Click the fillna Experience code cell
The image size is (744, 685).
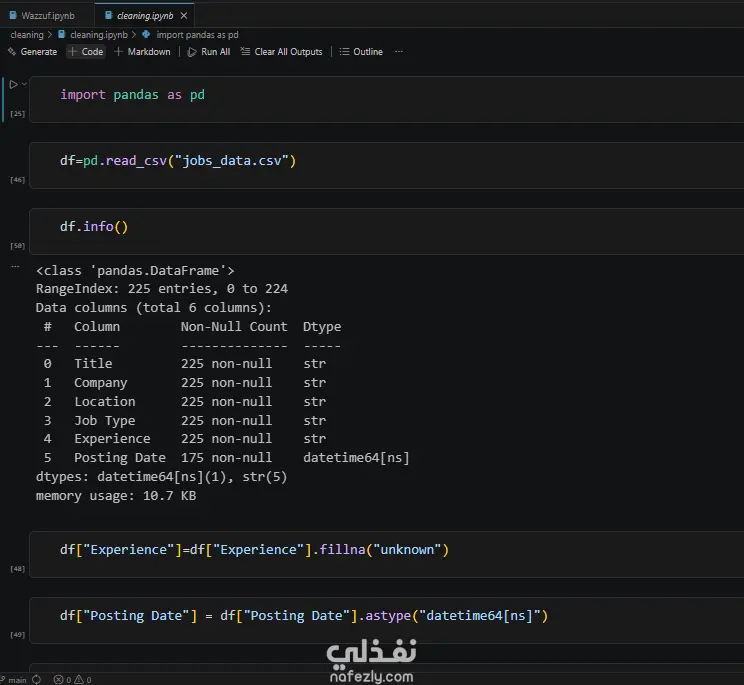386,555
